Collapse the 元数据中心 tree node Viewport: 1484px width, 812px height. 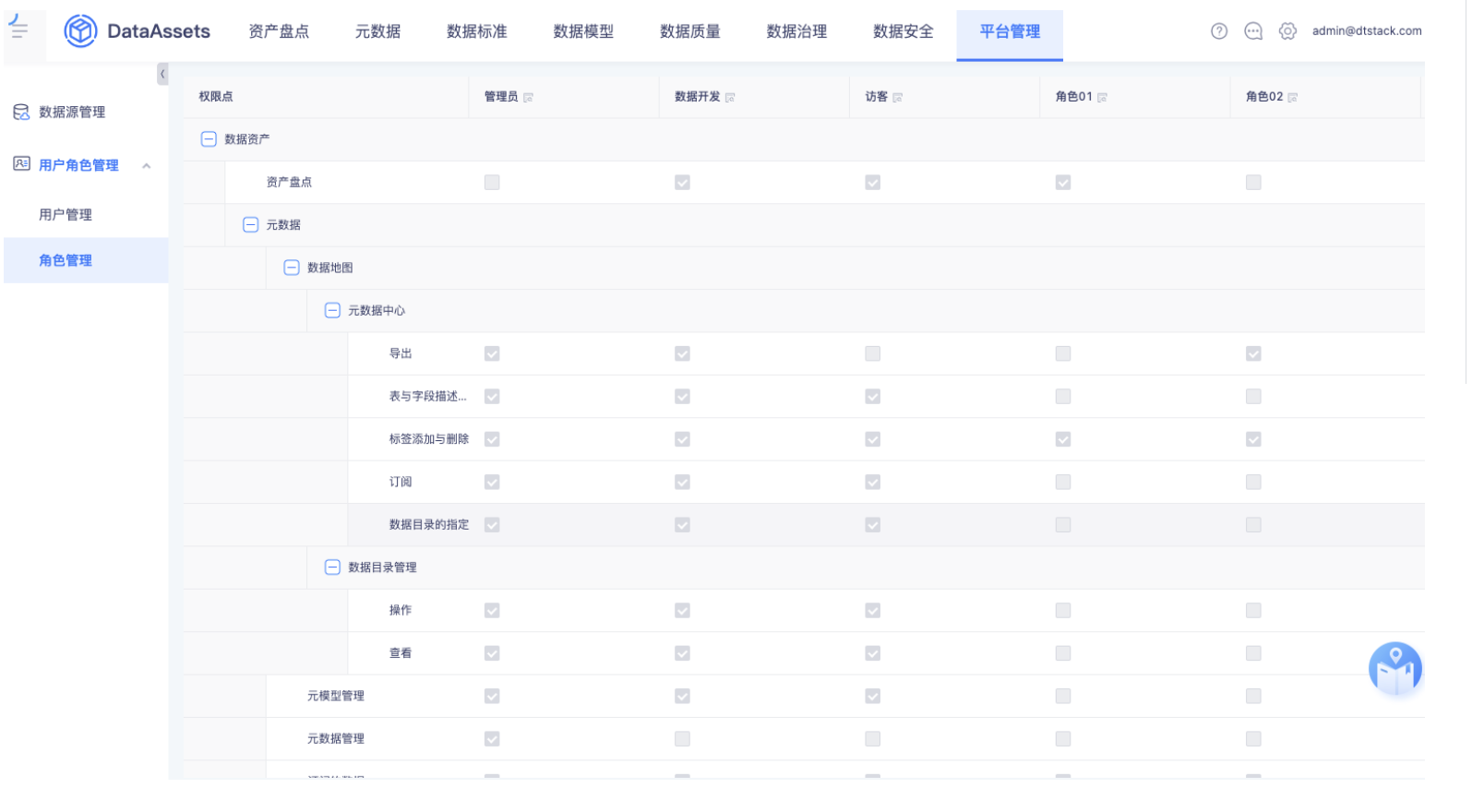coord(332,310)
